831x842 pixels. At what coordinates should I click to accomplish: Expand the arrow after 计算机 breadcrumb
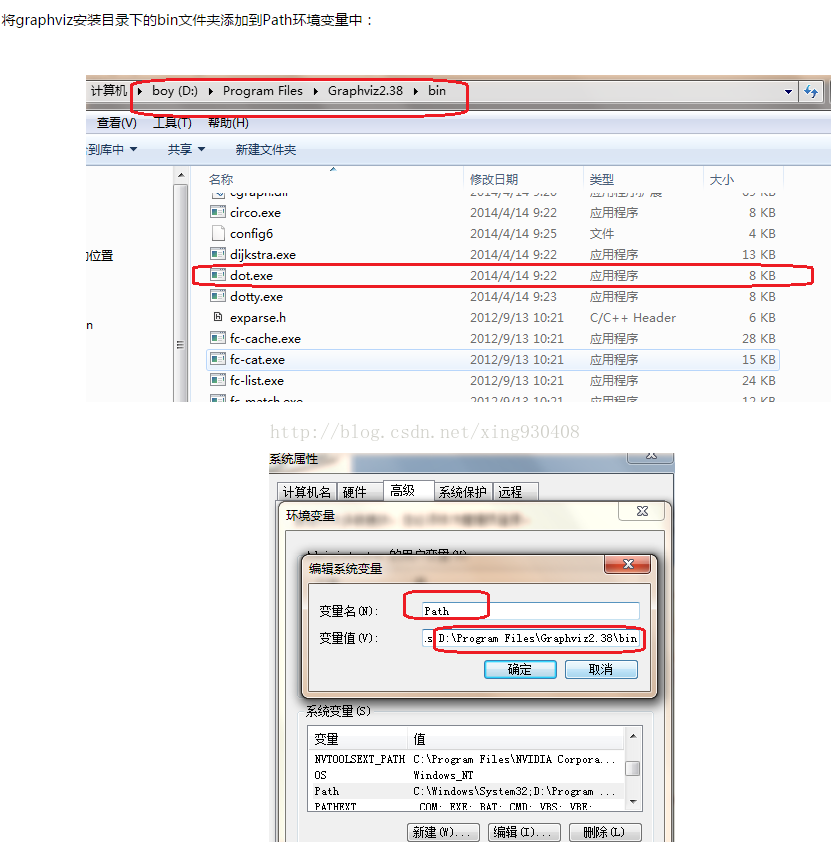click(140, 91)
